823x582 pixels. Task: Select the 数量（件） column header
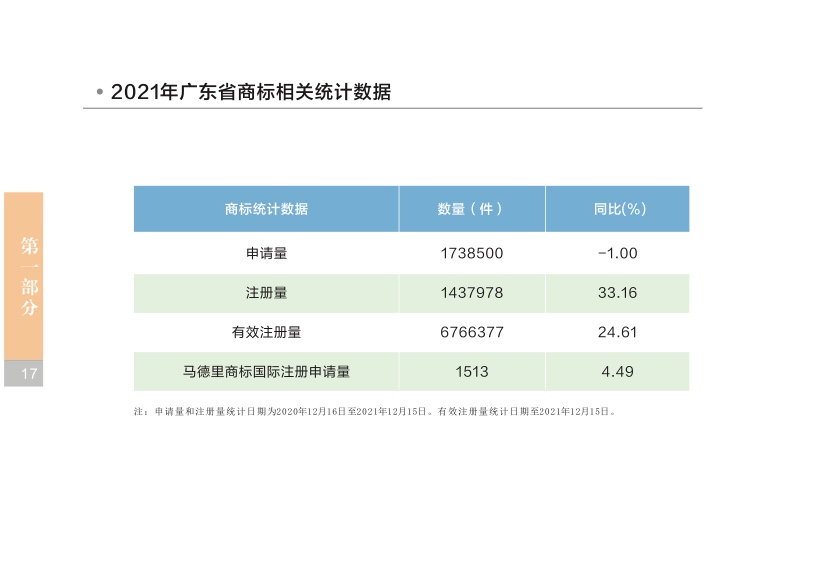[x=471, y=209]
